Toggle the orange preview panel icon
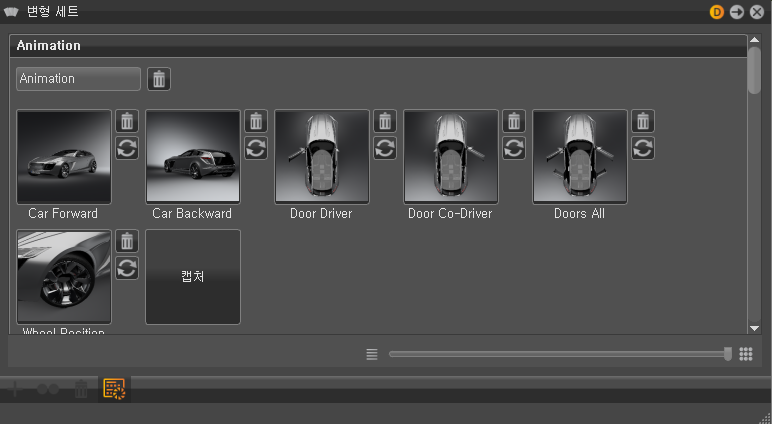Viewport: 772px width, 424px height. point(114,389)
